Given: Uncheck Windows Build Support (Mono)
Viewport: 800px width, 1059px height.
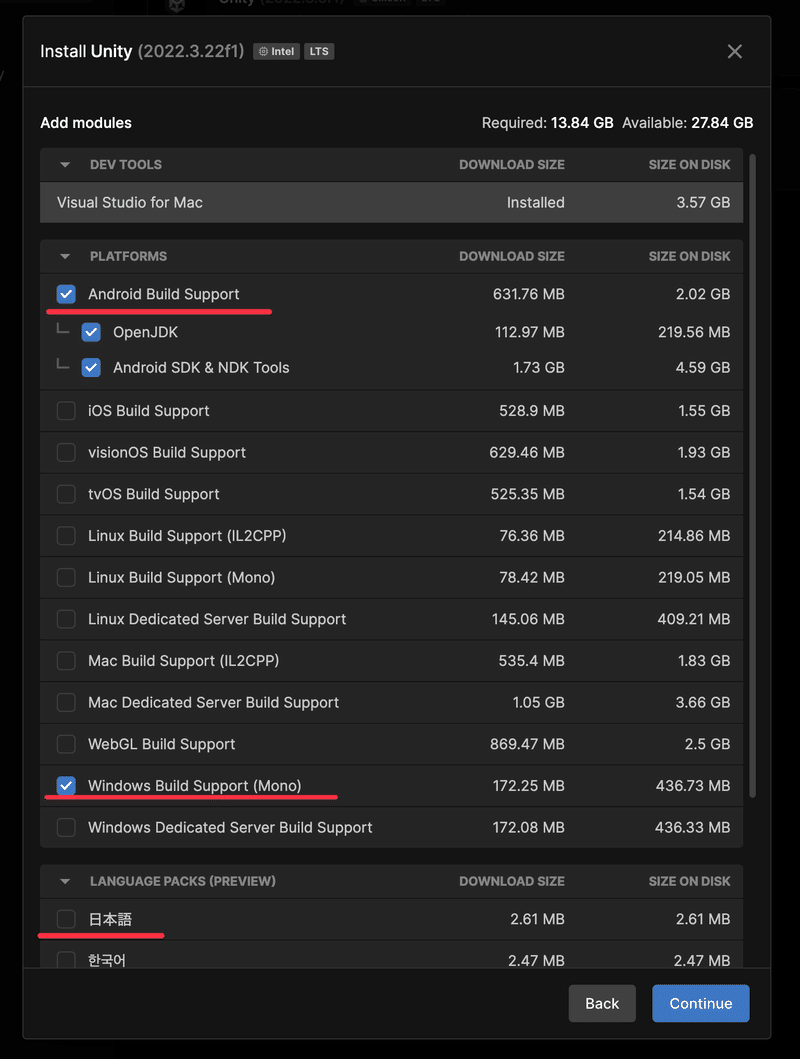Looking at the screenshot, I should tap(66, 786).
